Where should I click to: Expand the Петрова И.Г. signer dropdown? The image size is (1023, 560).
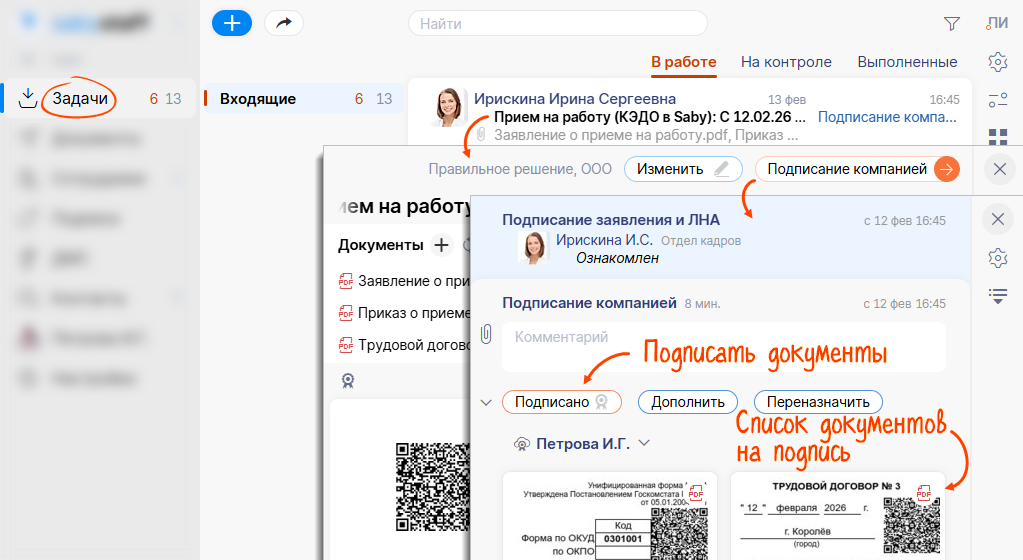(644, 443)
